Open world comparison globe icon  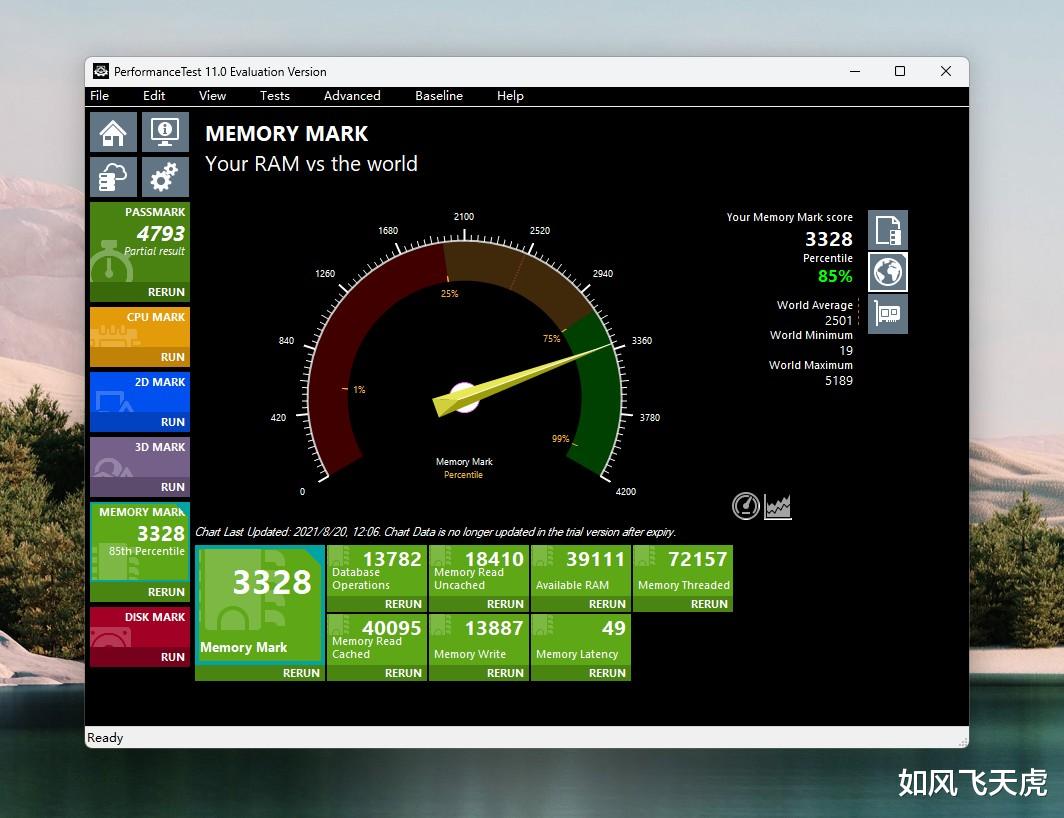tap(888, 272)
